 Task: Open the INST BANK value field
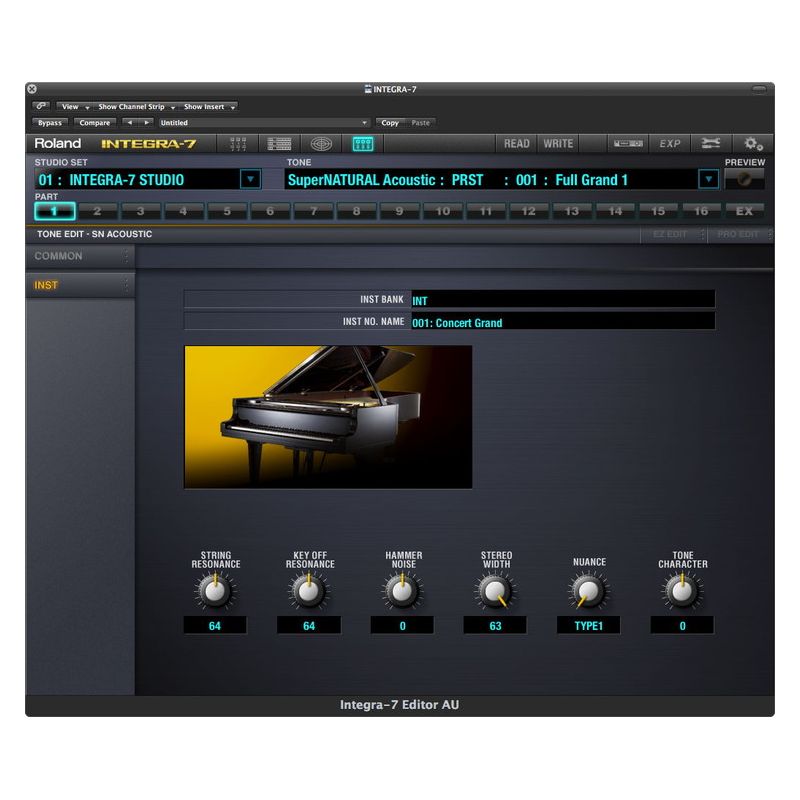click(x=563, y=300)
